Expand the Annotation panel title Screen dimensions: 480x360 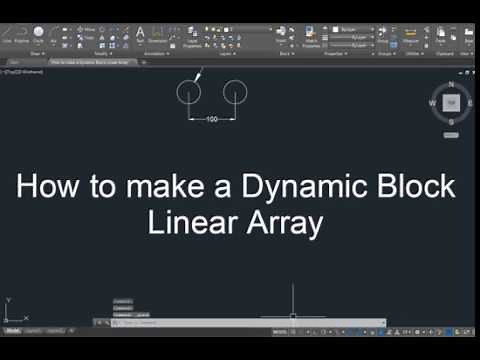tap(156, 53)
